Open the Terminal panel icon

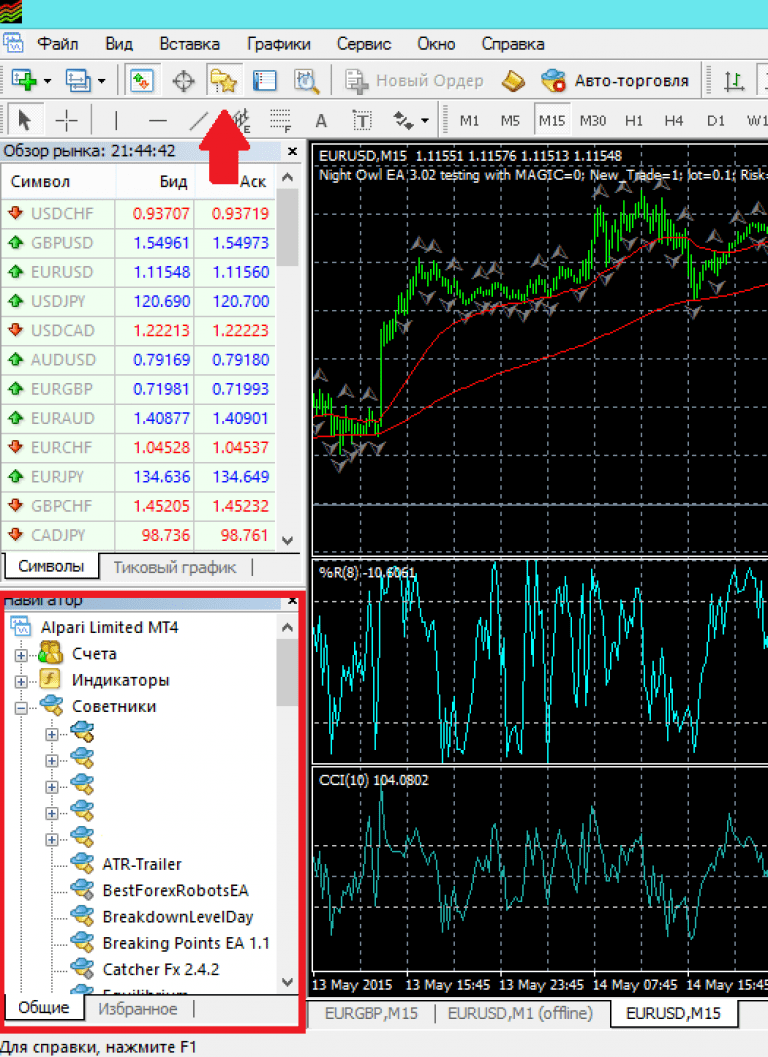click(x=265, y=81)
